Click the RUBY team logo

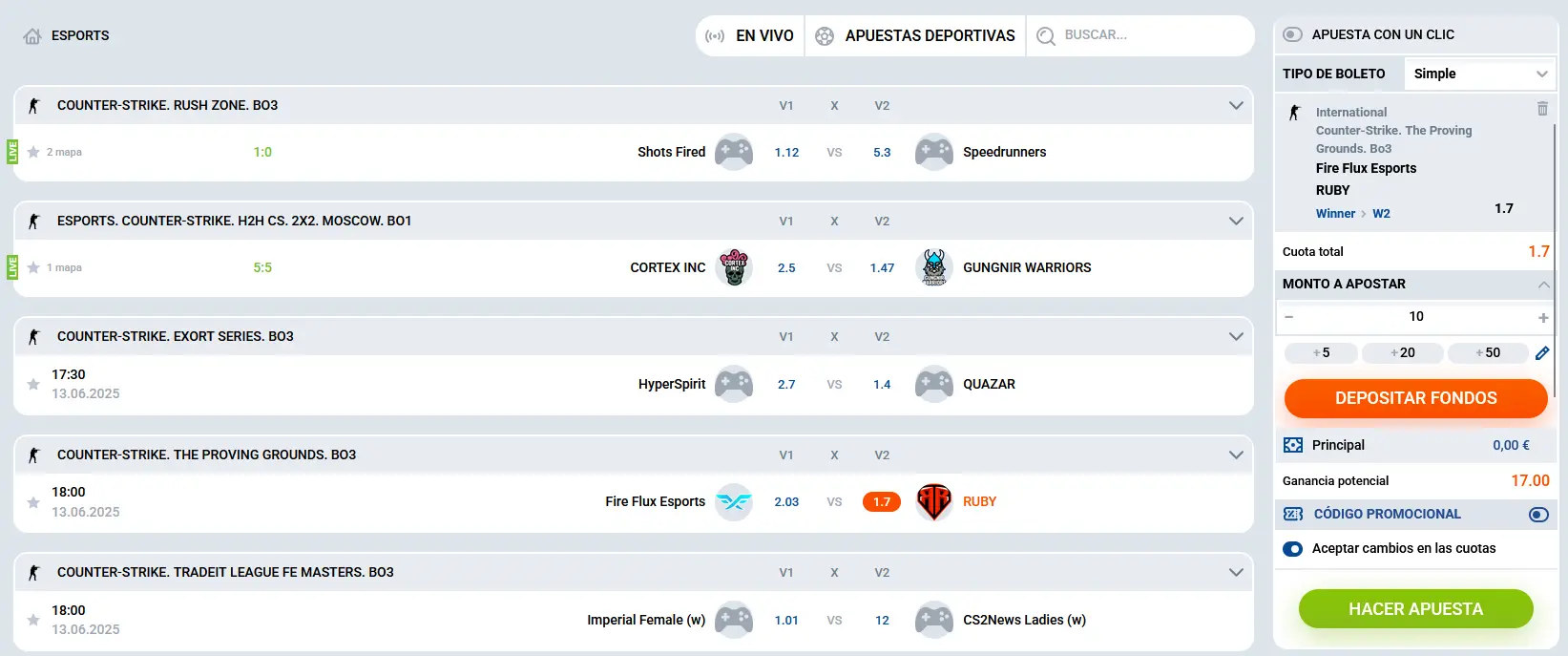934,501
